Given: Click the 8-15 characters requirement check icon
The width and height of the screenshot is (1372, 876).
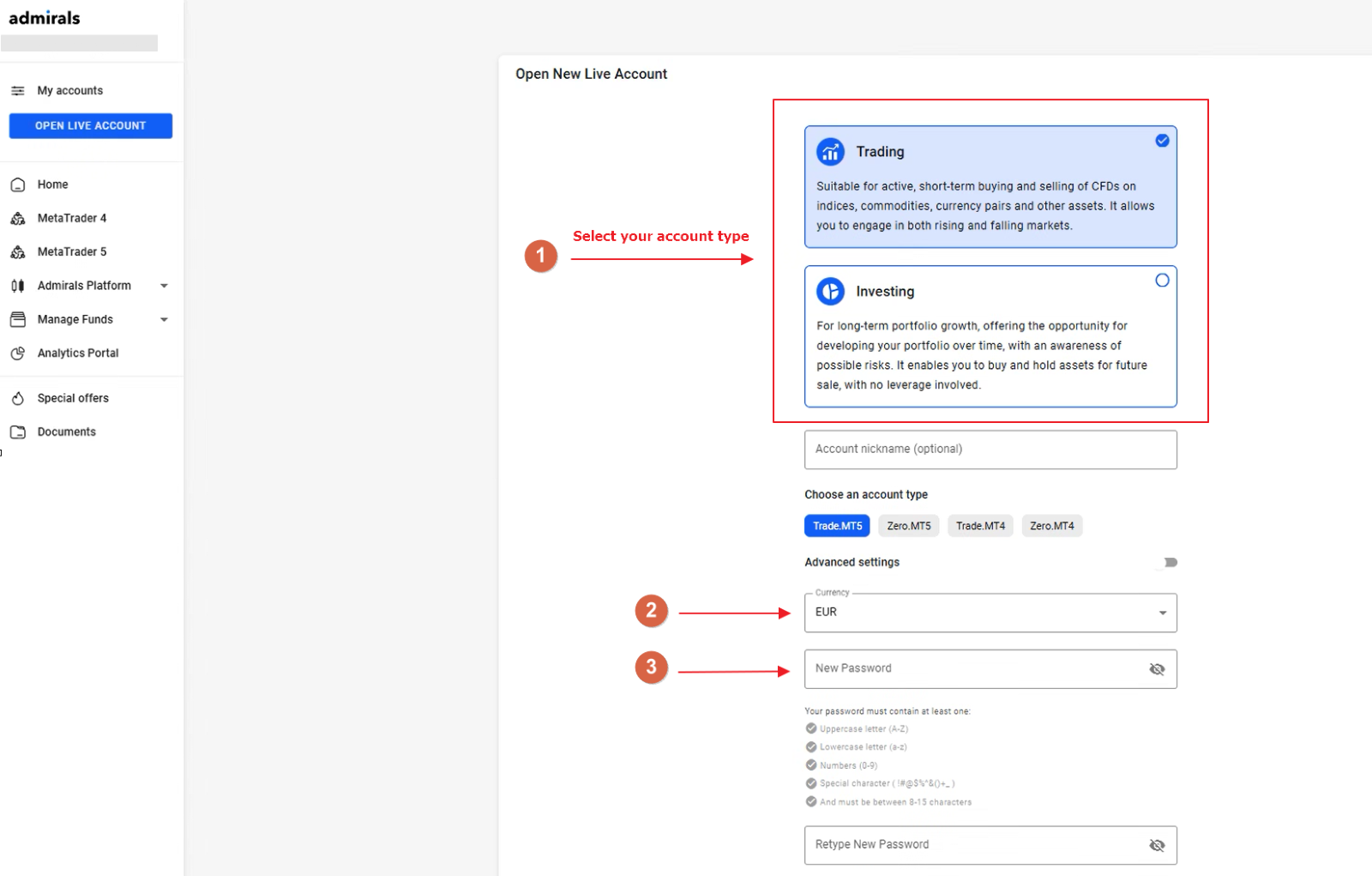Looking at the screenshot, I should click(811, 801).
